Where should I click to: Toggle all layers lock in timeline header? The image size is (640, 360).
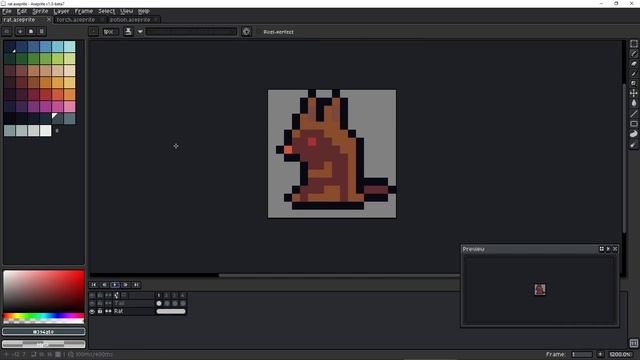[x=100, y=295]
